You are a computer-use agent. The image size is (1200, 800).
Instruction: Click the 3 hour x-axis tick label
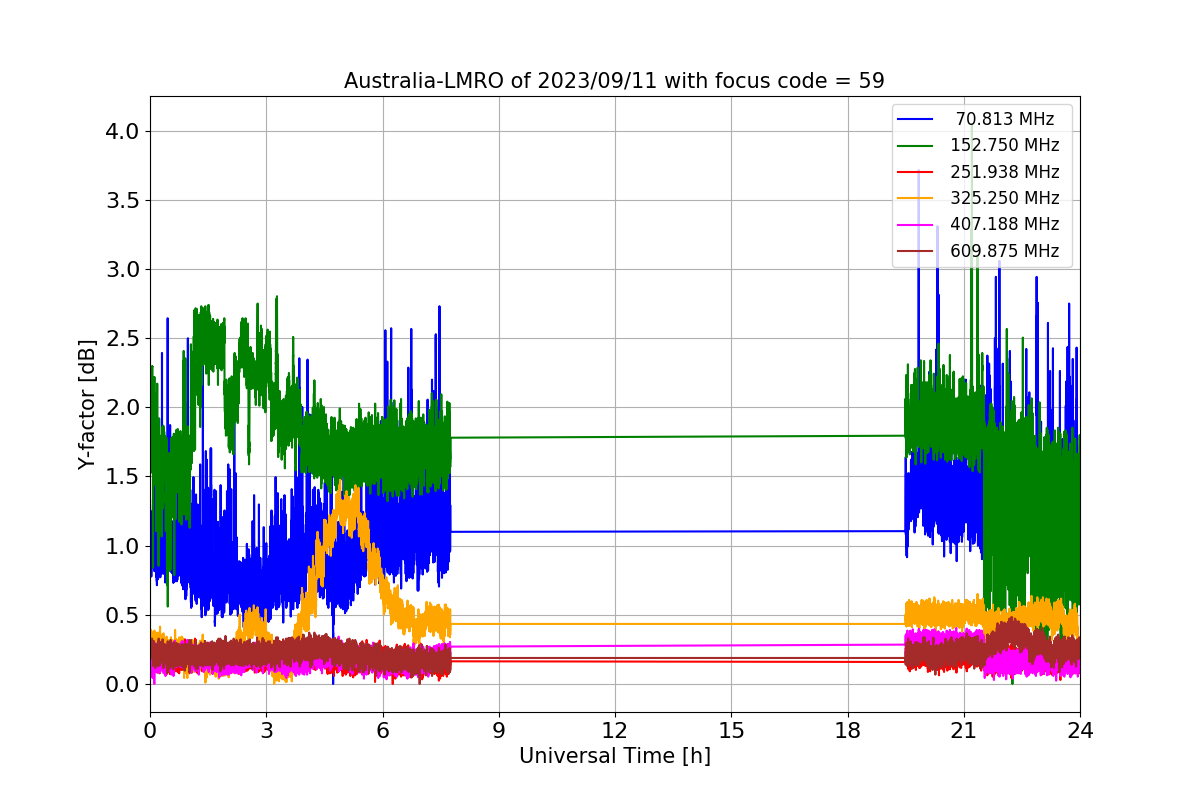coord(266,730)
